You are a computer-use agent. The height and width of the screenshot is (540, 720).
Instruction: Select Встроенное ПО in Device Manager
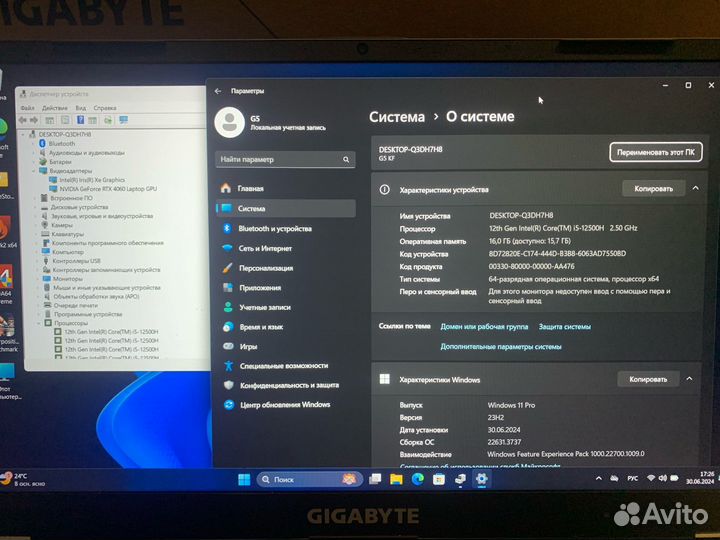click(x=71, y=198)
